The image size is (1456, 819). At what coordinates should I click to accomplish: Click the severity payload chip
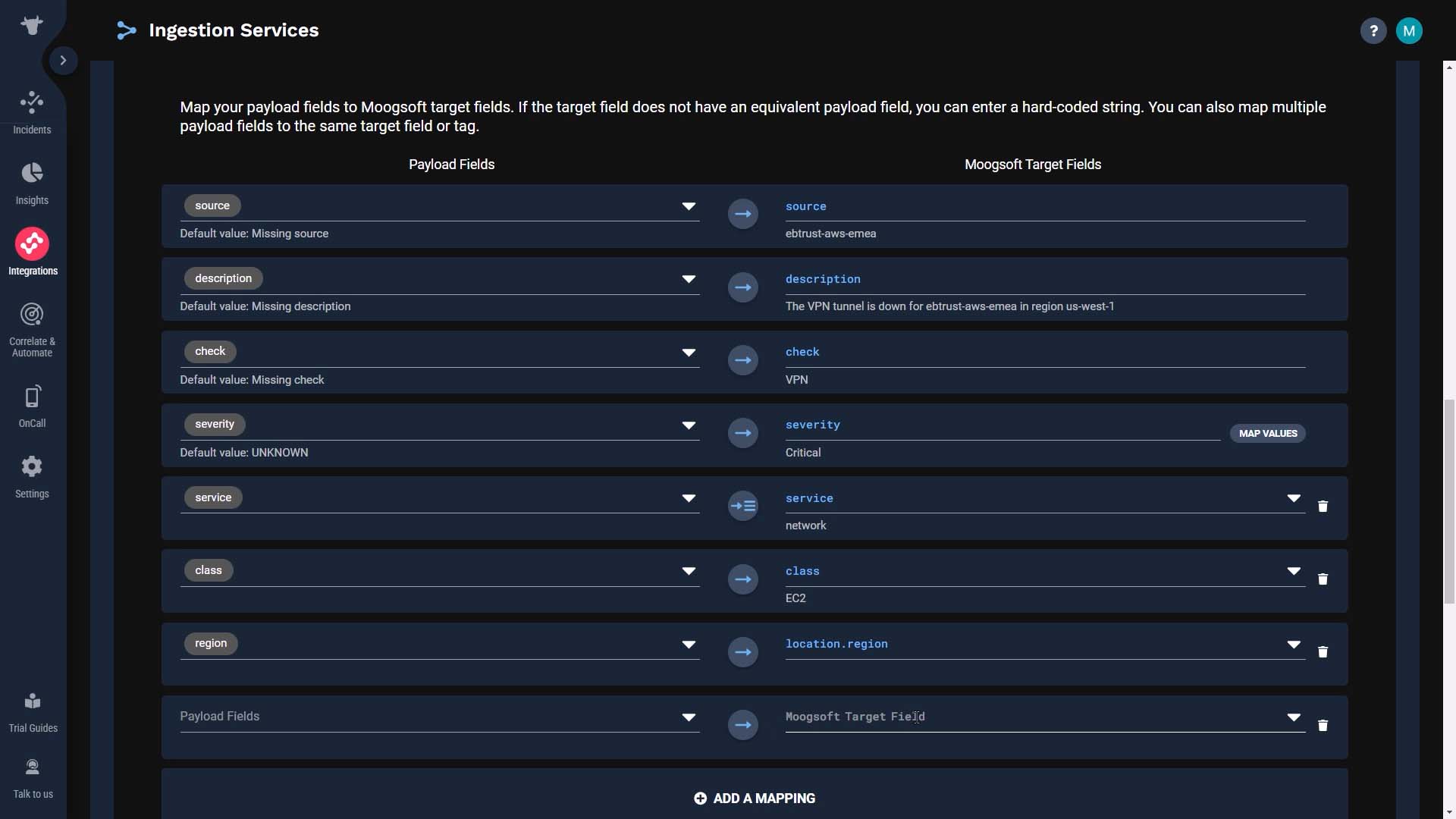(215, 424)
